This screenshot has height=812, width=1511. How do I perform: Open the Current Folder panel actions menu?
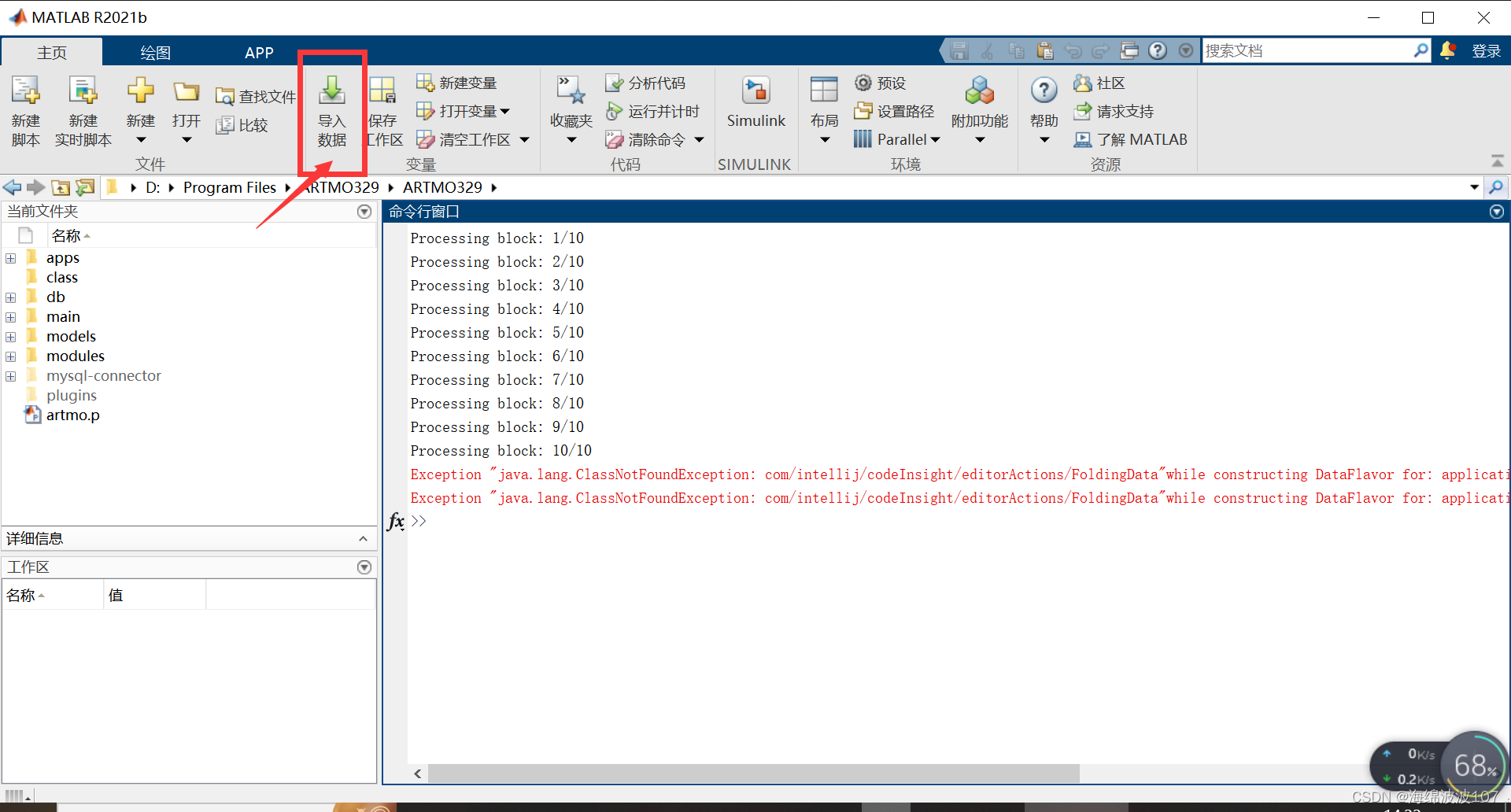coord(364,212)
